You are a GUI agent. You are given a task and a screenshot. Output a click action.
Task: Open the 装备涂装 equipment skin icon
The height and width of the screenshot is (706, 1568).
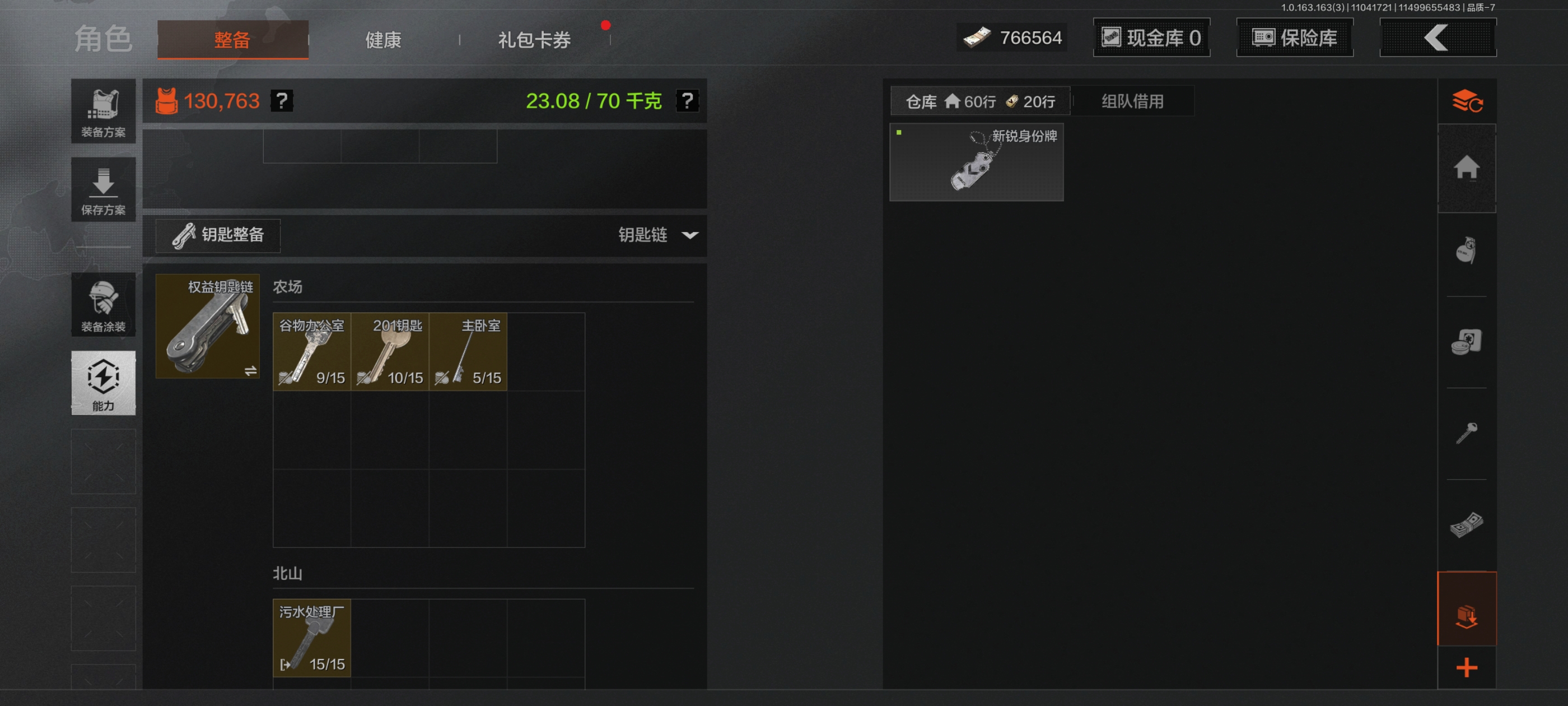pyautogui.click(x=104, y=305)
